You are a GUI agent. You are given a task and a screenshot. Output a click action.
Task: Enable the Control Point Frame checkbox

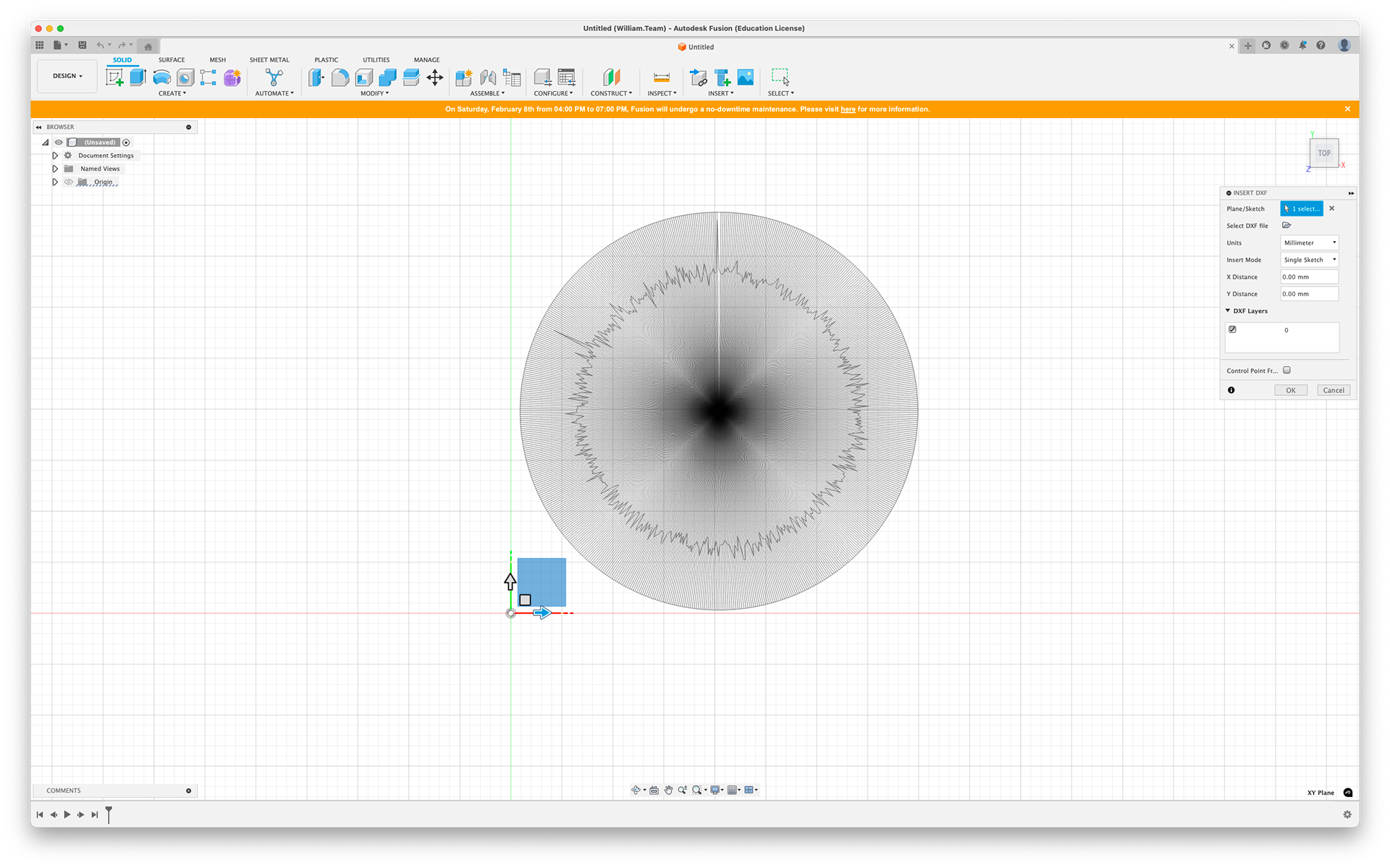pos(1286,370)
